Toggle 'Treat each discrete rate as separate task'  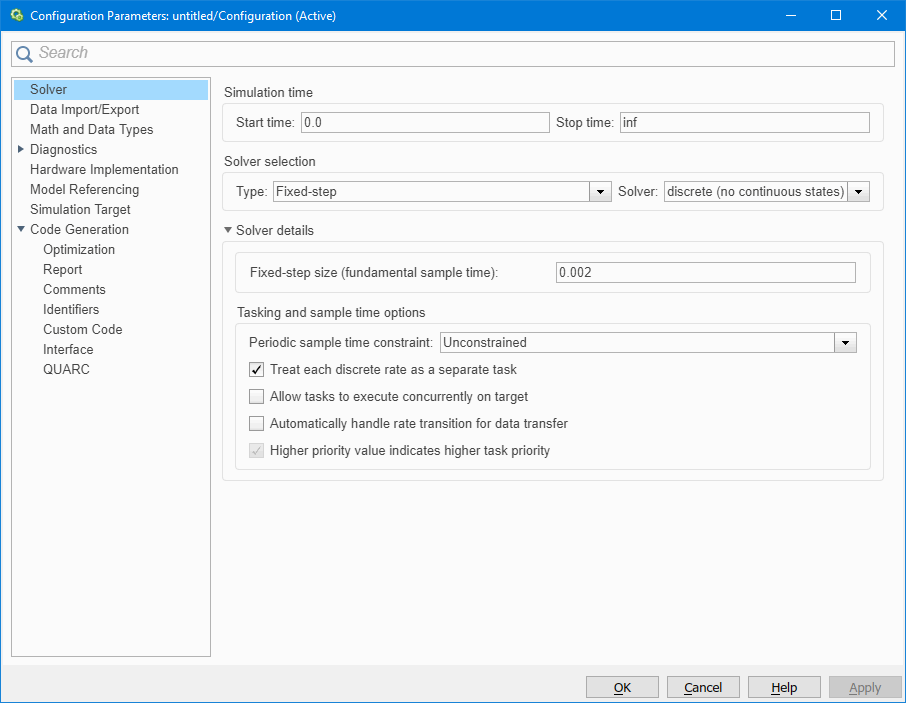pos(257,370)
